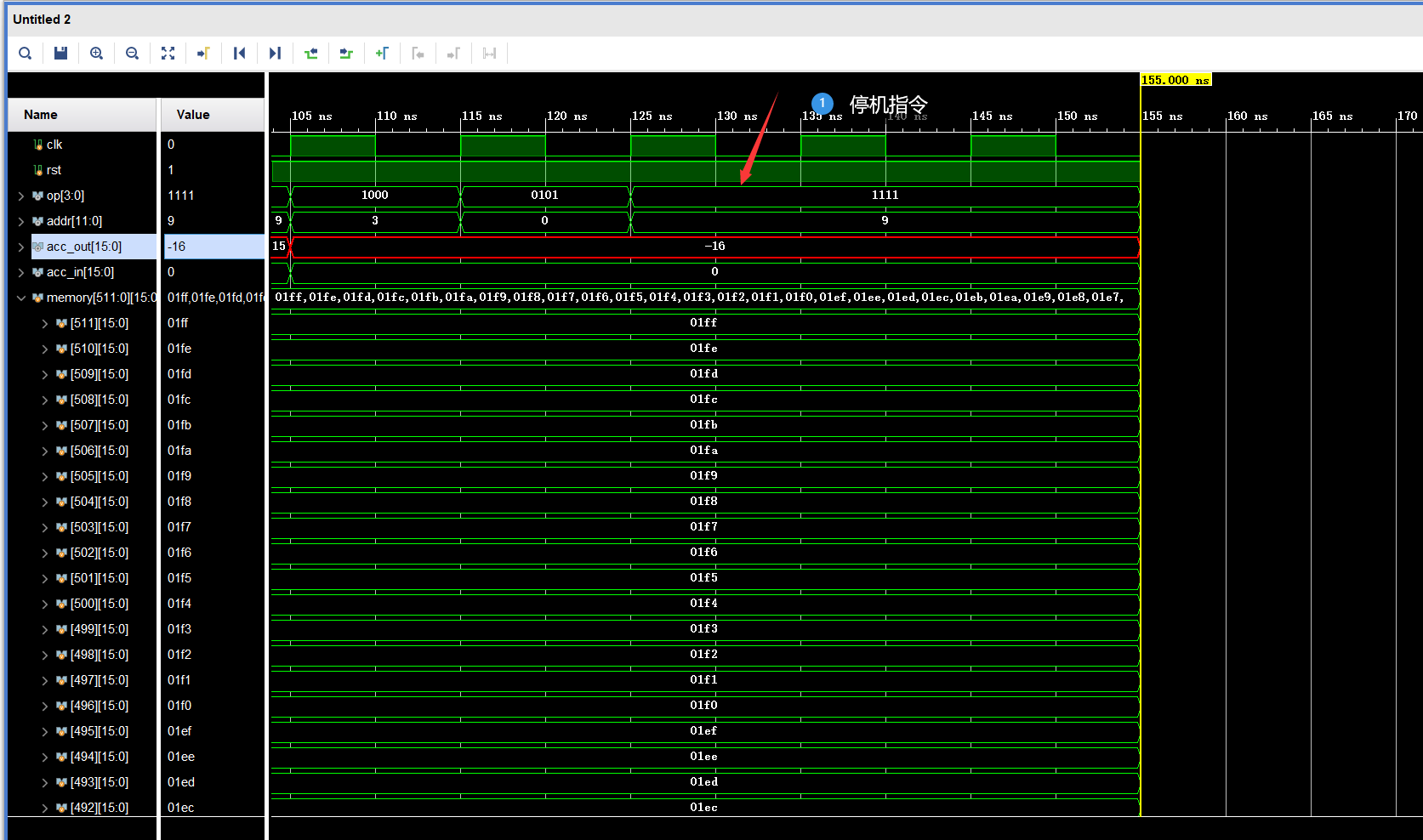Zoom in on the waveform
Viewport: 1423px width, 840px height.
97,54
